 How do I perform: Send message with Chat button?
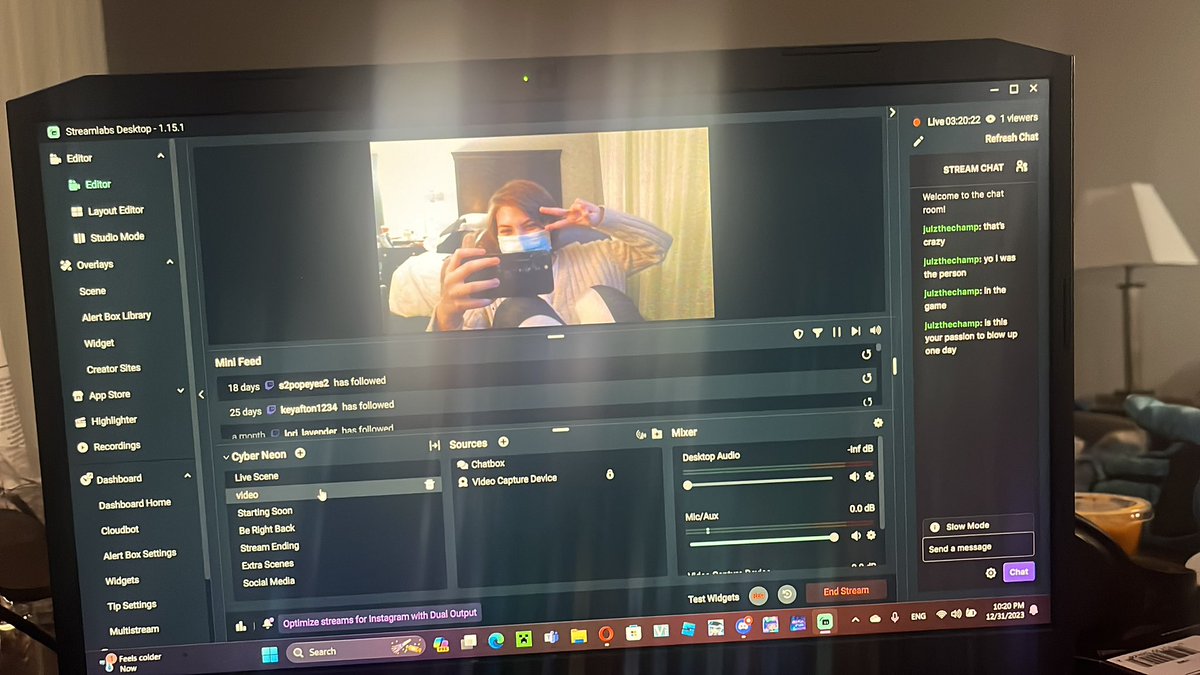tap(1019, 572)
